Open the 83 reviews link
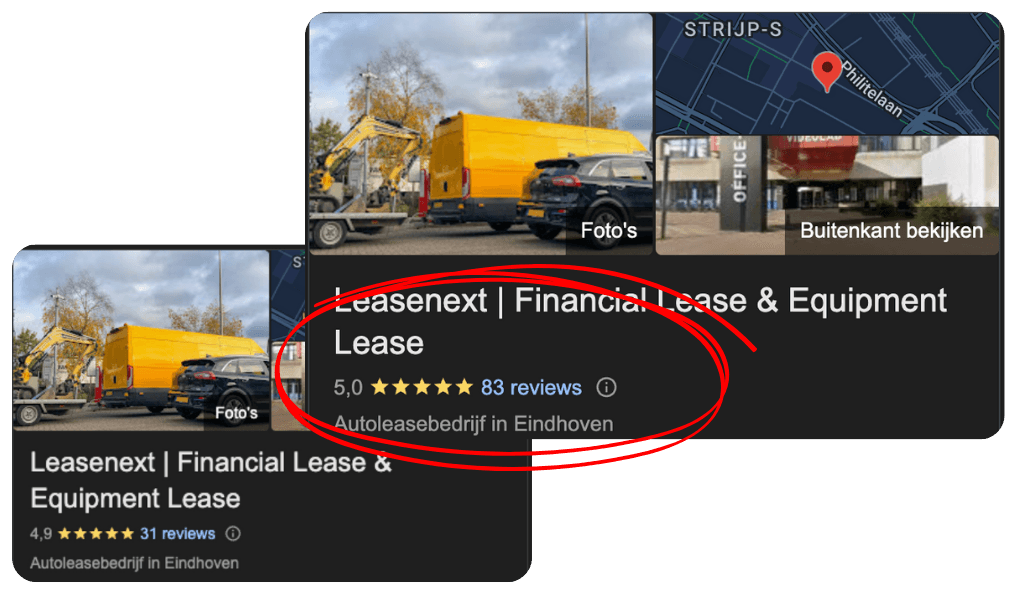1024x600 pixels. point(531,388)
